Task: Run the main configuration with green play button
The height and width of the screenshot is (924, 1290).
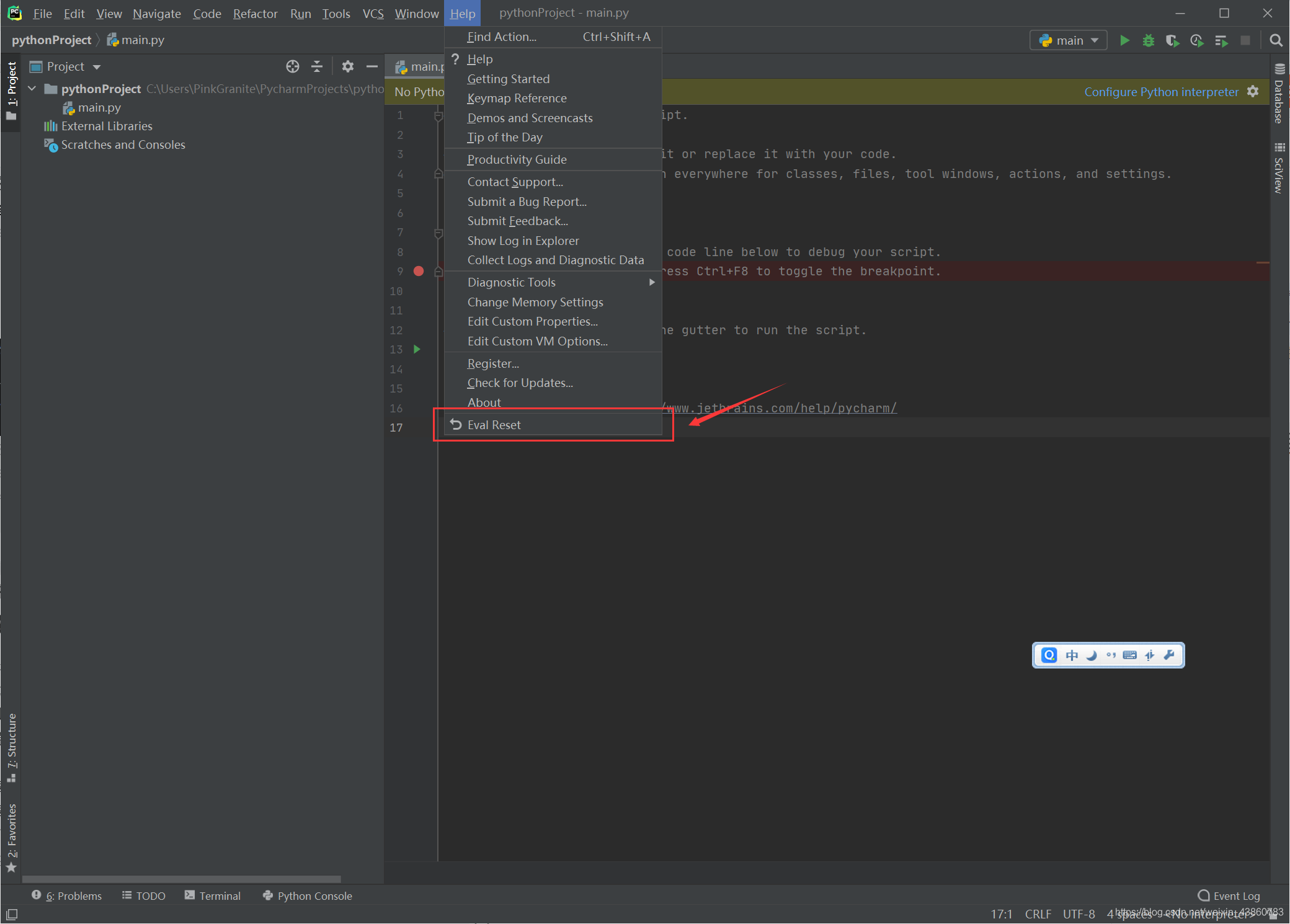Action: point(1124,40)
